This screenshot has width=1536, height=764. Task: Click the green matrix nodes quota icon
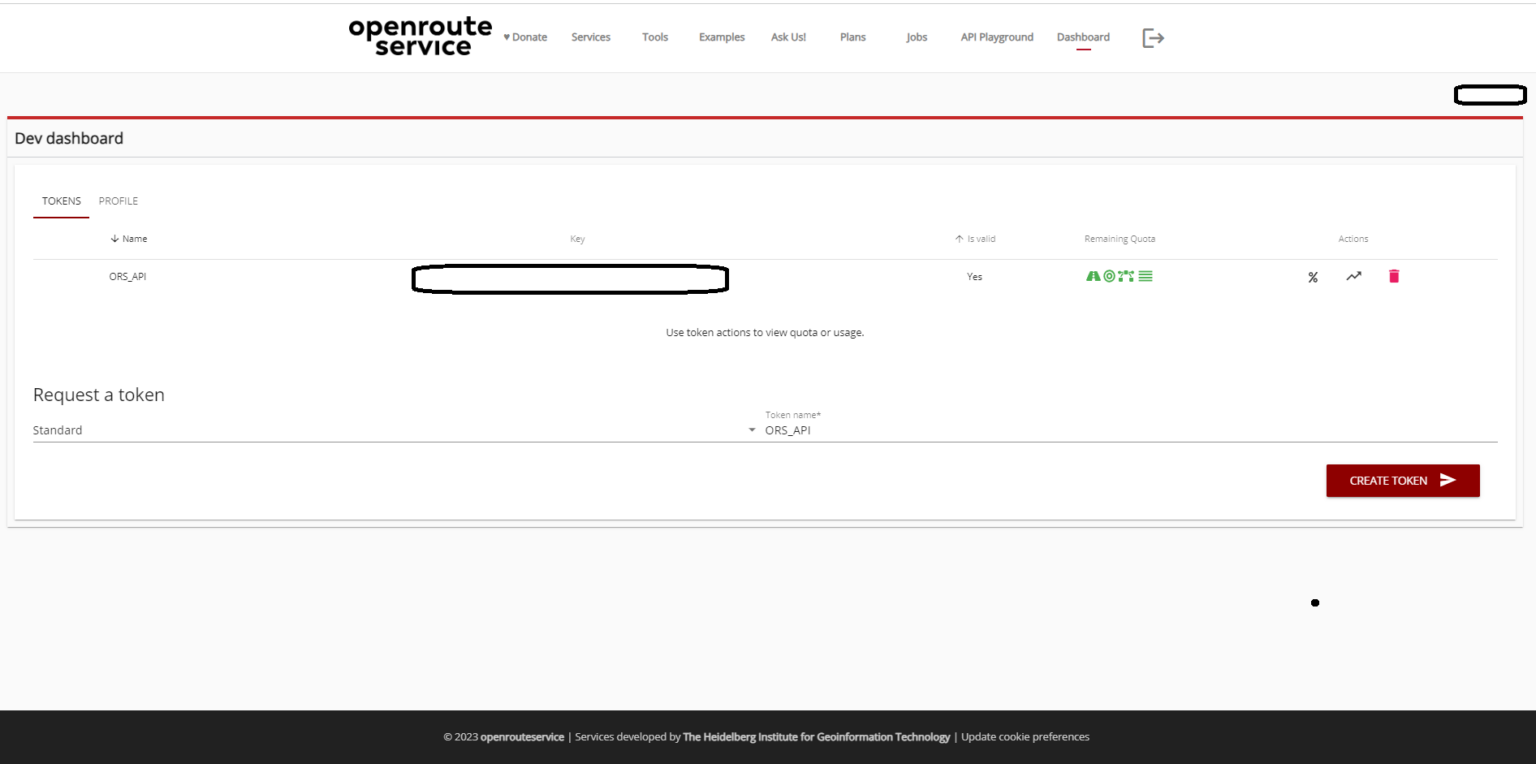pos(1127,277)
